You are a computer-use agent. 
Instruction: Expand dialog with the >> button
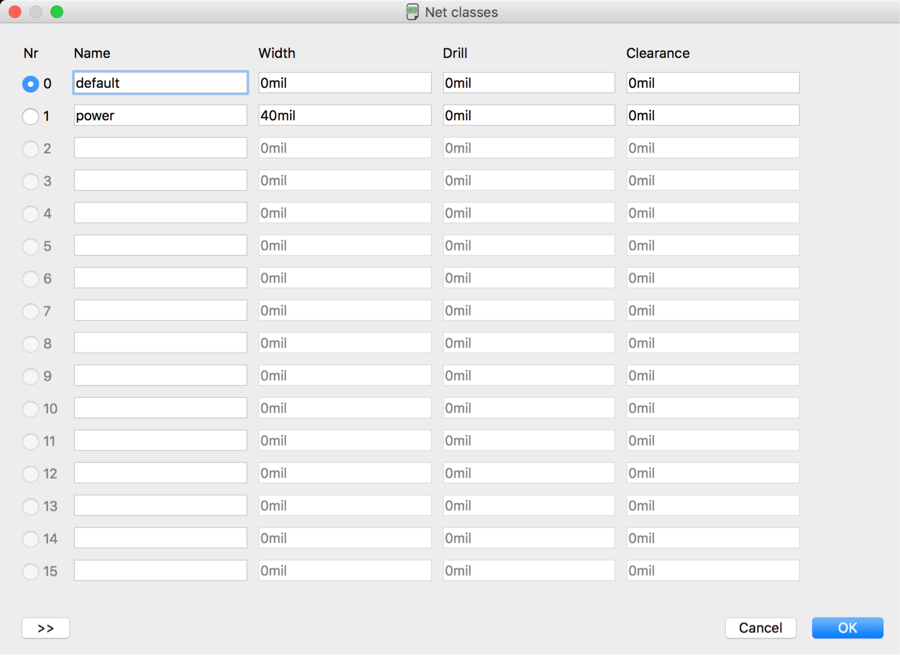(46, 628)
